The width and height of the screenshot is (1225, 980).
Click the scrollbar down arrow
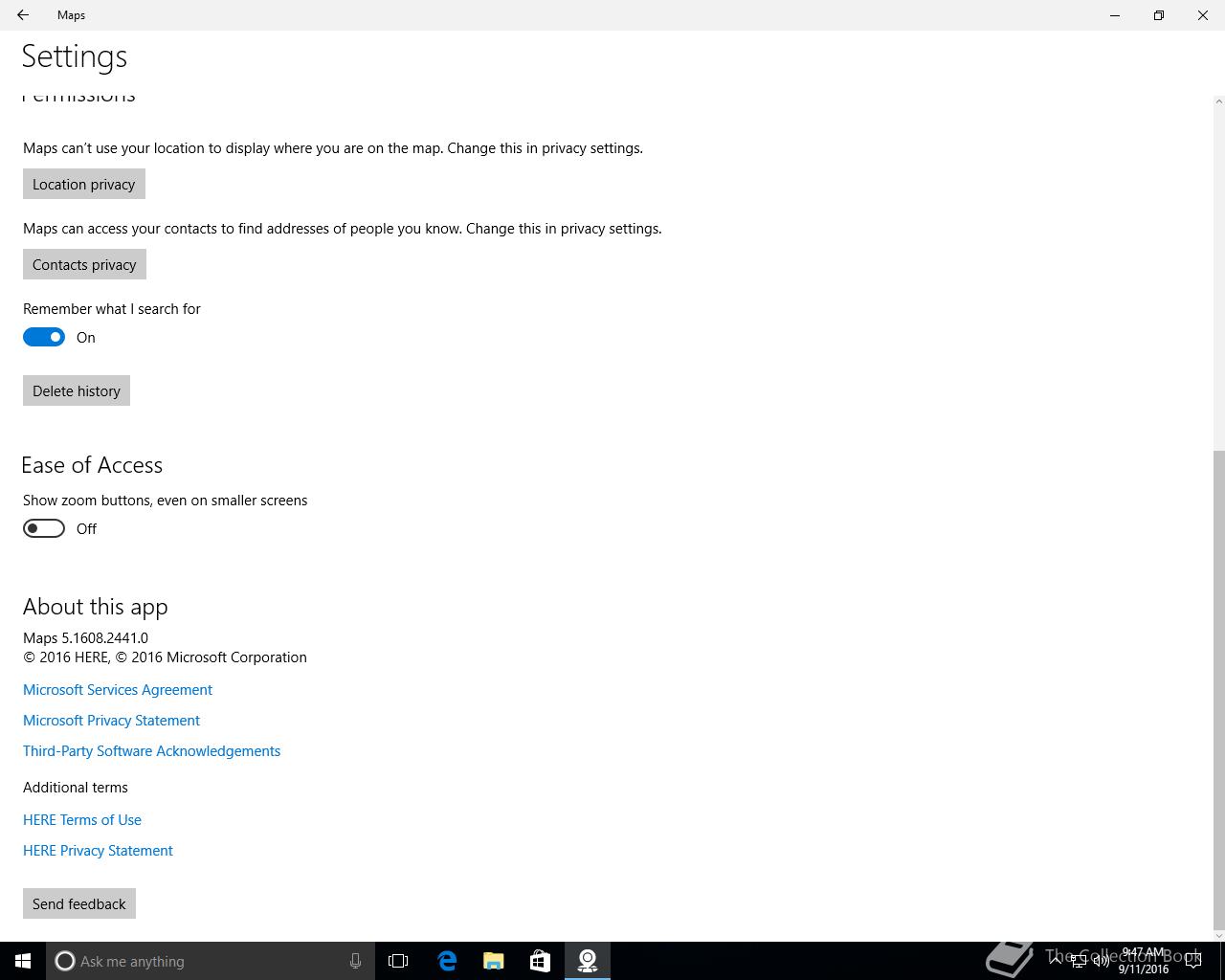pyautogui.click(x=1218, y=935)
